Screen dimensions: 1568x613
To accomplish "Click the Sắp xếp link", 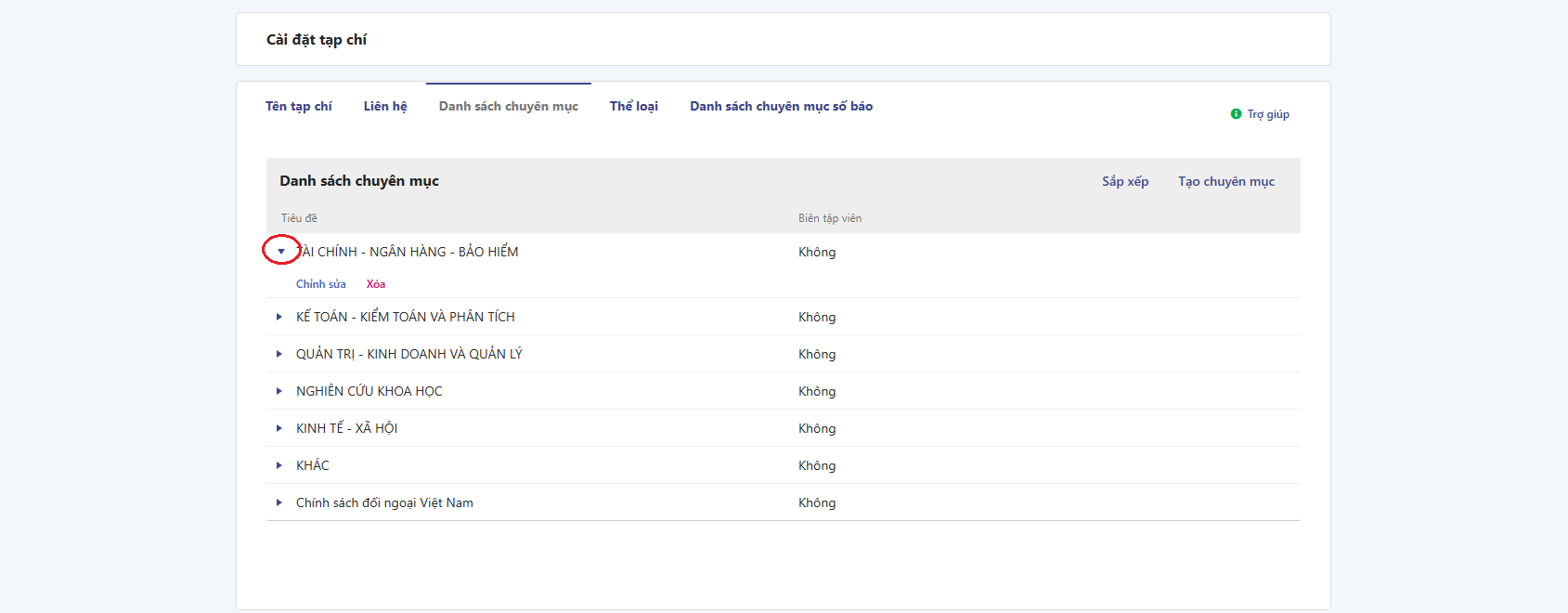I will (x=1125, y=182).
